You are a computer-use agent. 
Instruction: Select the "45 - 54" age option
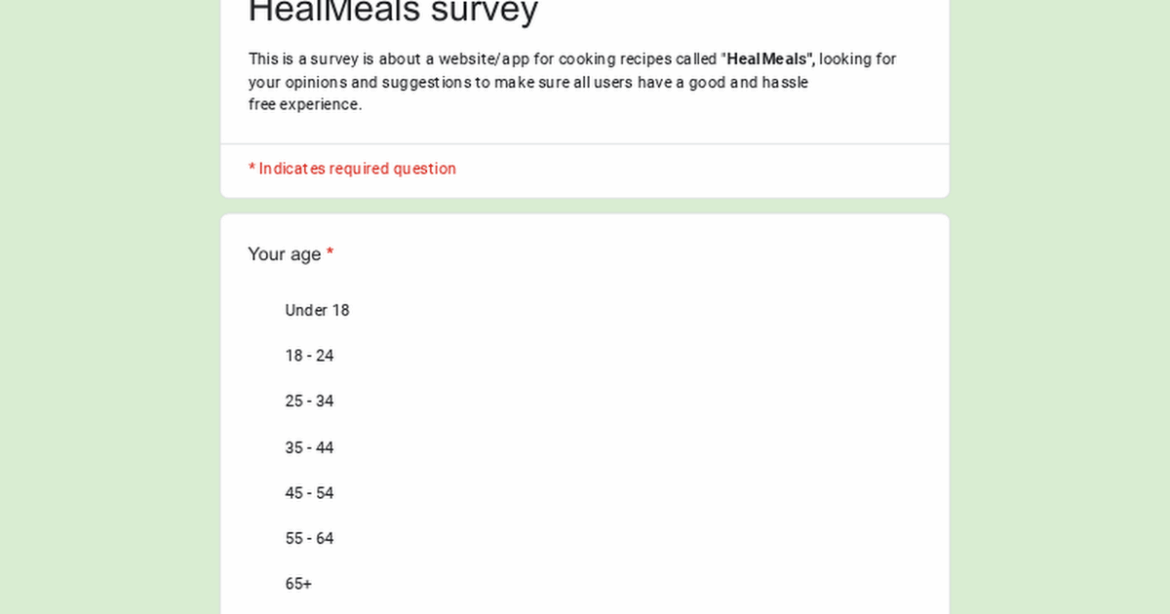point(310,493)
